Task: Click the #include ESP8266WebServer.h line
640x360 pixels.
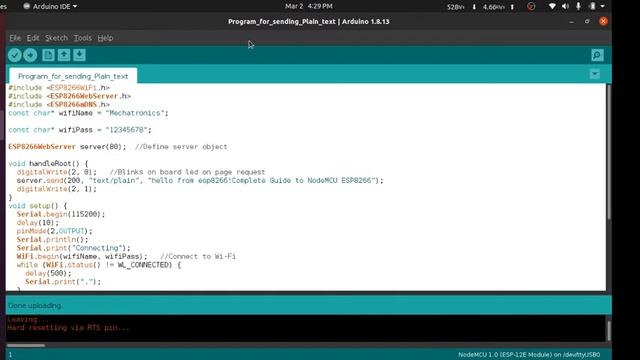Action: pyautogui.click(x=70, y=96)
